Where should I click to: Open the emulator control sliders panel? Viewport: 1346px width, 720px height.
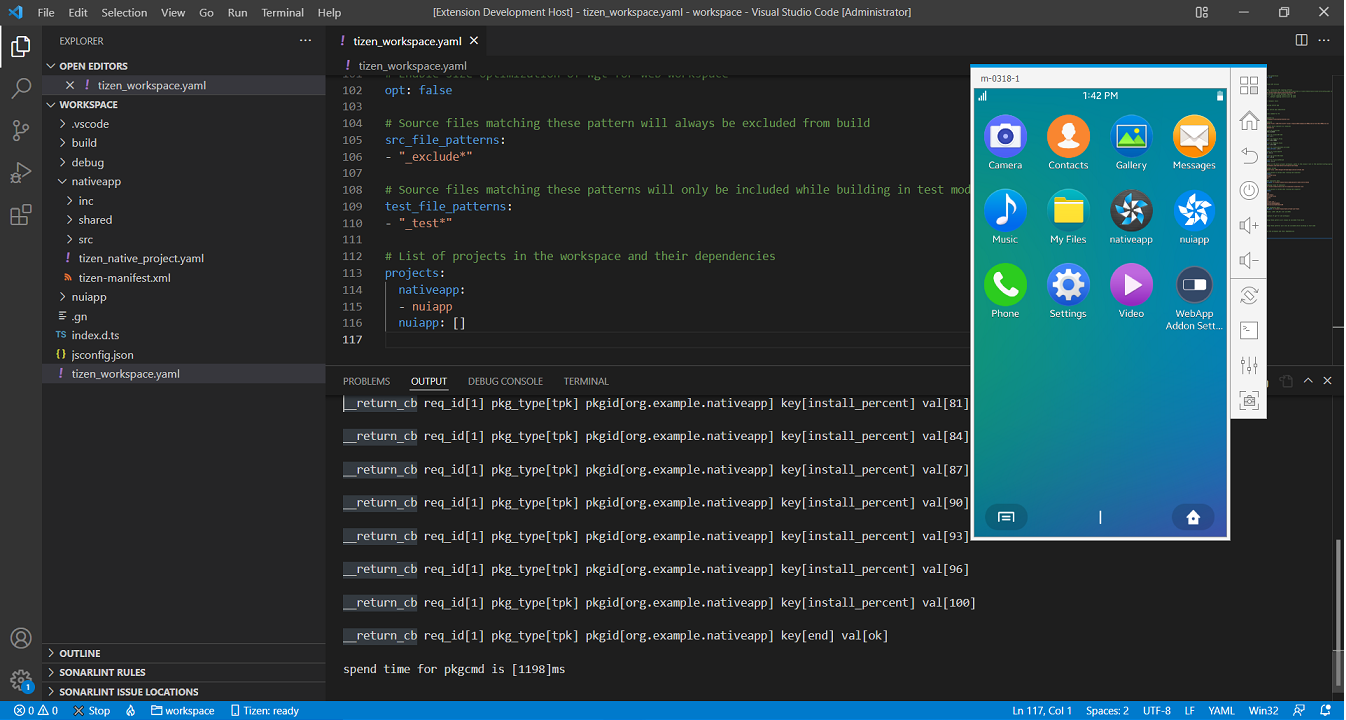pos(1248,365)
